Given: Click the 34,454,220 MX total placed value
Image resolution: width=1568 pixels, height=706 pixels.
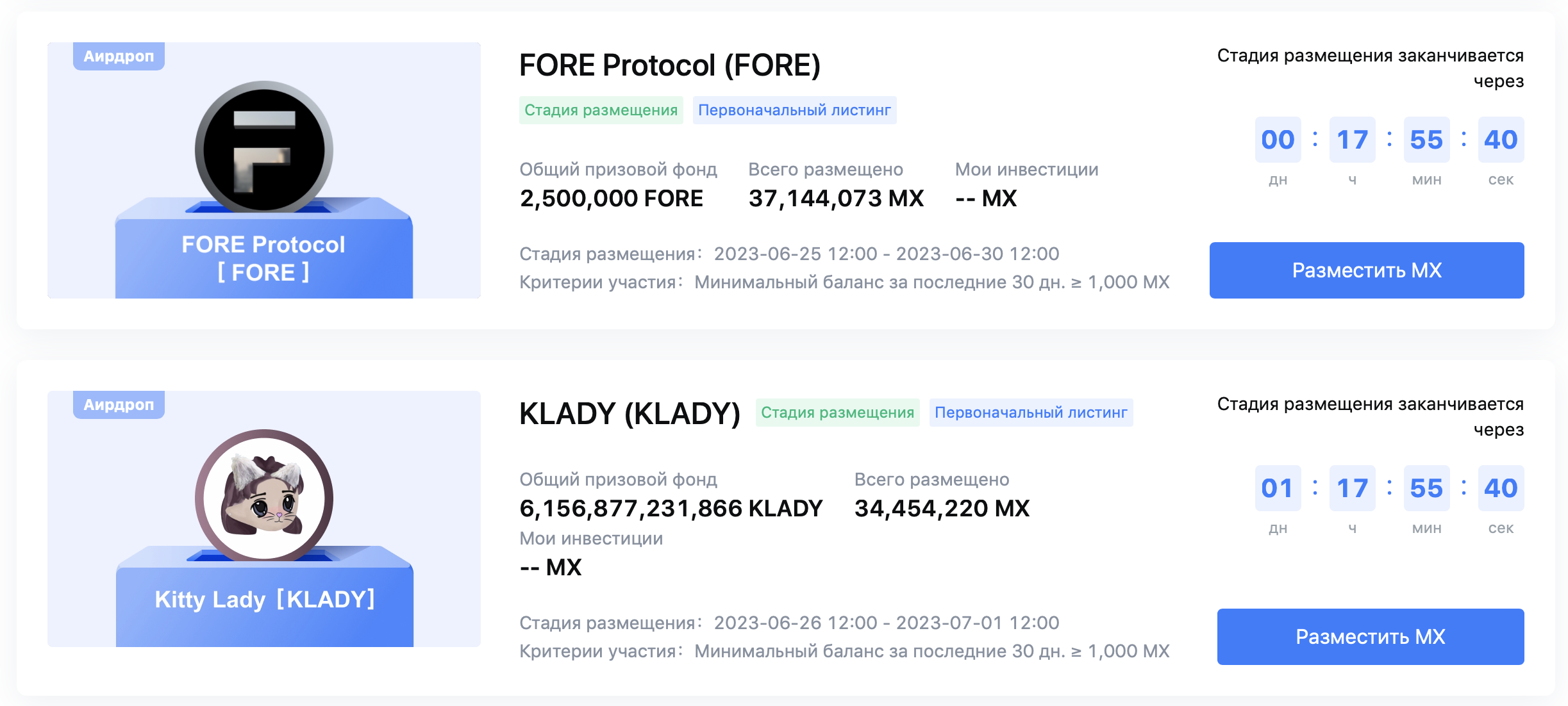Looking at the screenshot, I should 942,509.
